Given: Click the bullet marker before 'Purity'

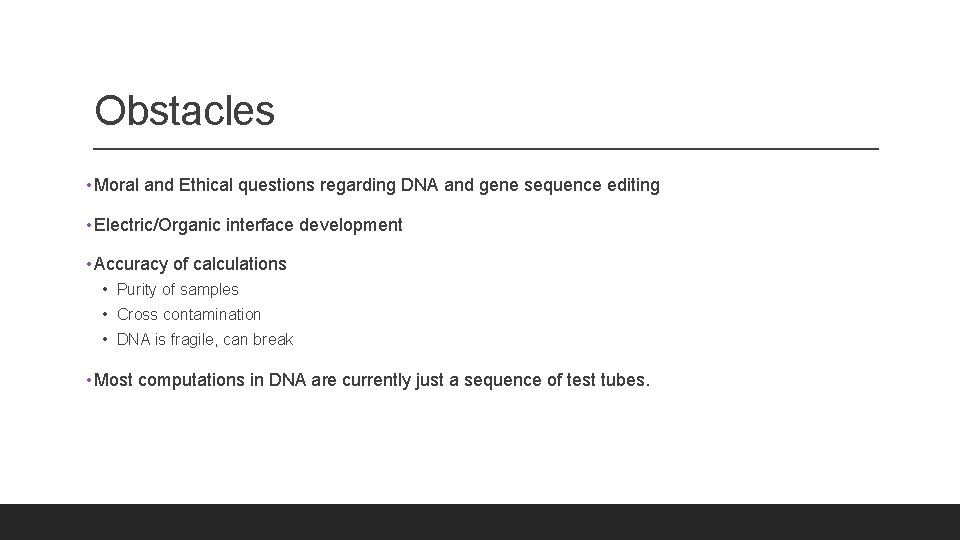Looking at the screenshot, I should tap(105, 290).
